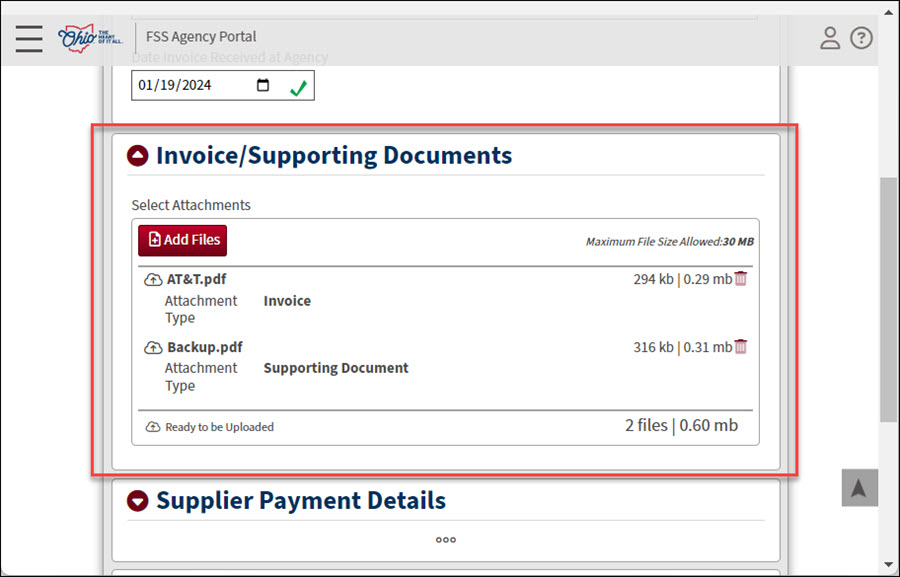The height and width of the screenshot is (577, 900).
Task: Click the Select Attachments label
Action: (x=191, y=205)
